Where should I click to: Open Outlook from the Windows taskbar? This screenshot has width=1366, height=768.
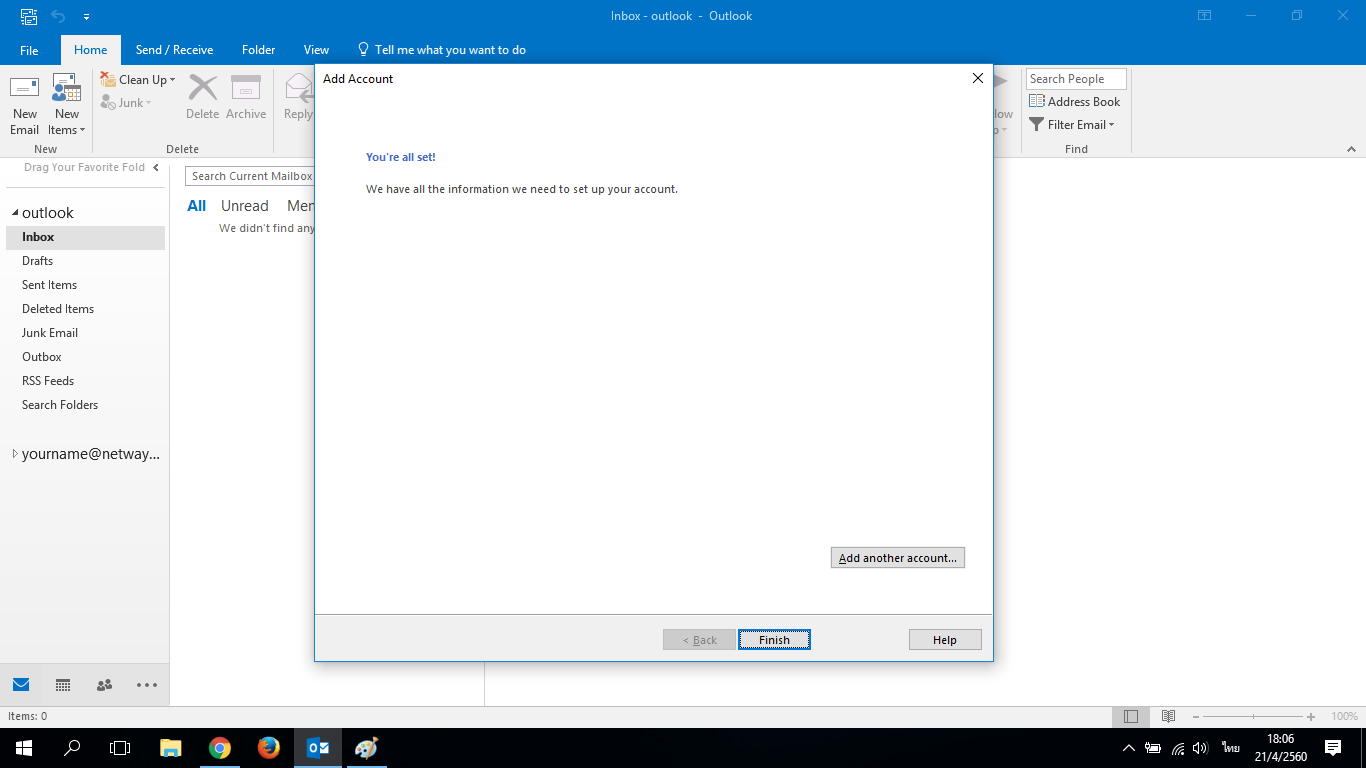(x=318, y=748)
